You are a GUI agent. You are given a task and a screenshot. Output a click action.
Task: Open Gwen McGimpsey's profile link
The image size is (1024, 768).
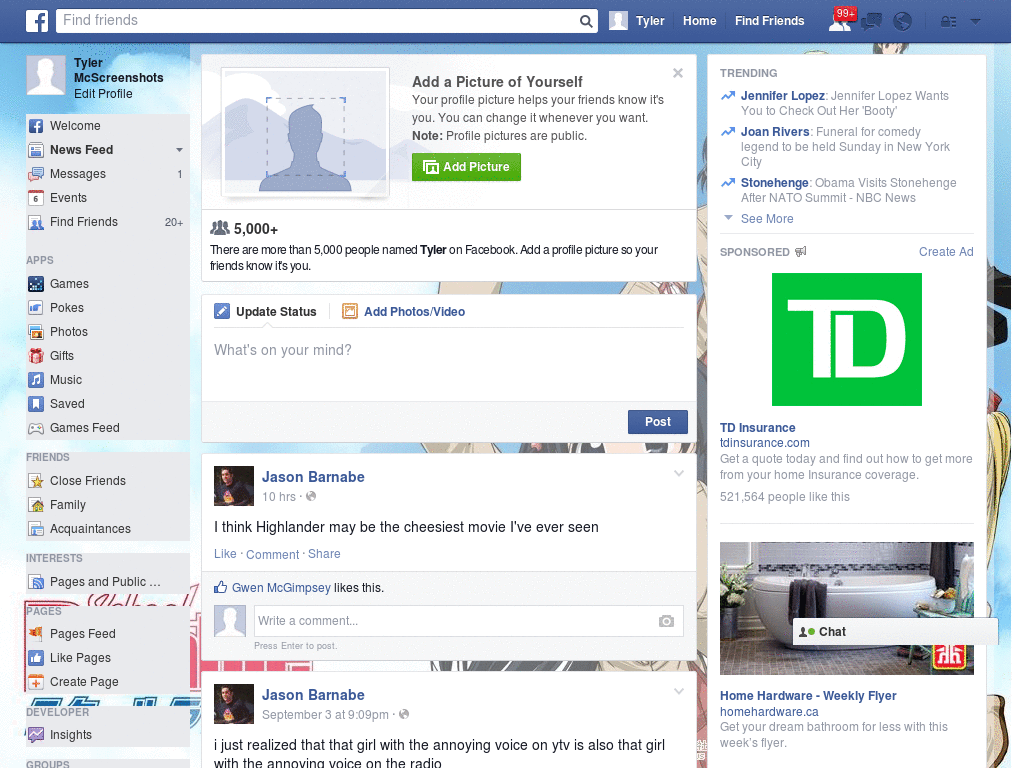(x=281, y=588)
